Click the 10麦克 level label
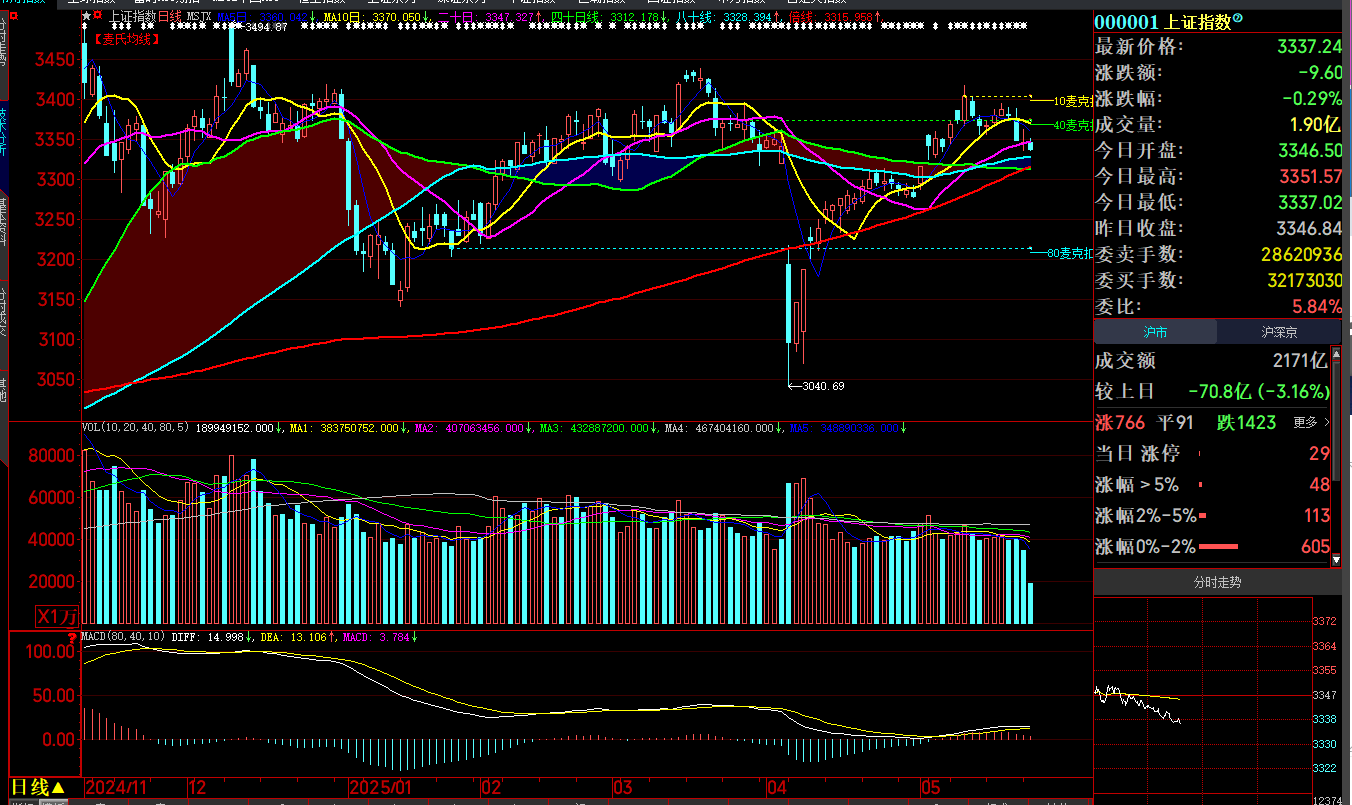Image resolution: width=1352 pixels, height=805 pixels. (1072, 101)
